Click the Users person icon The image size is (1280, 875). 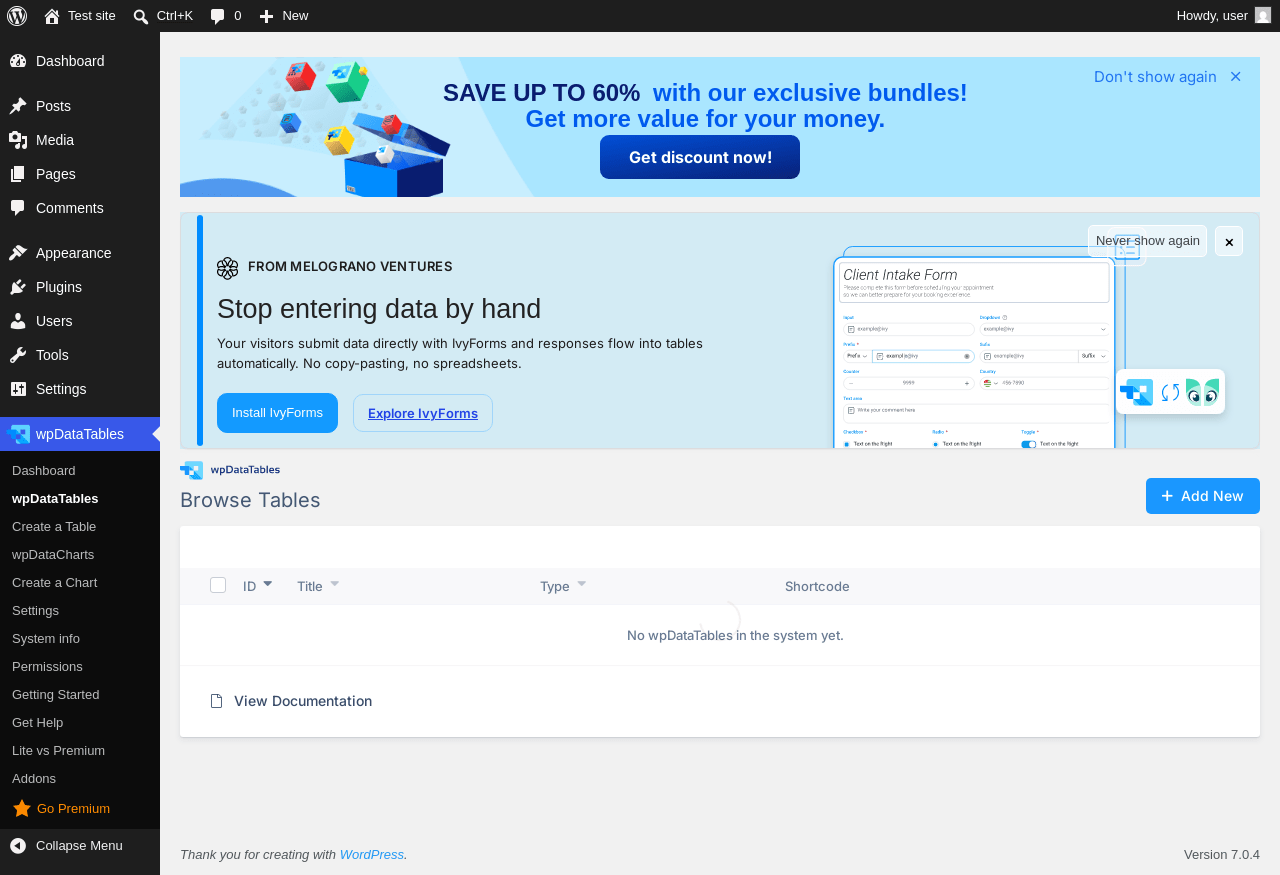coord(18,321)
